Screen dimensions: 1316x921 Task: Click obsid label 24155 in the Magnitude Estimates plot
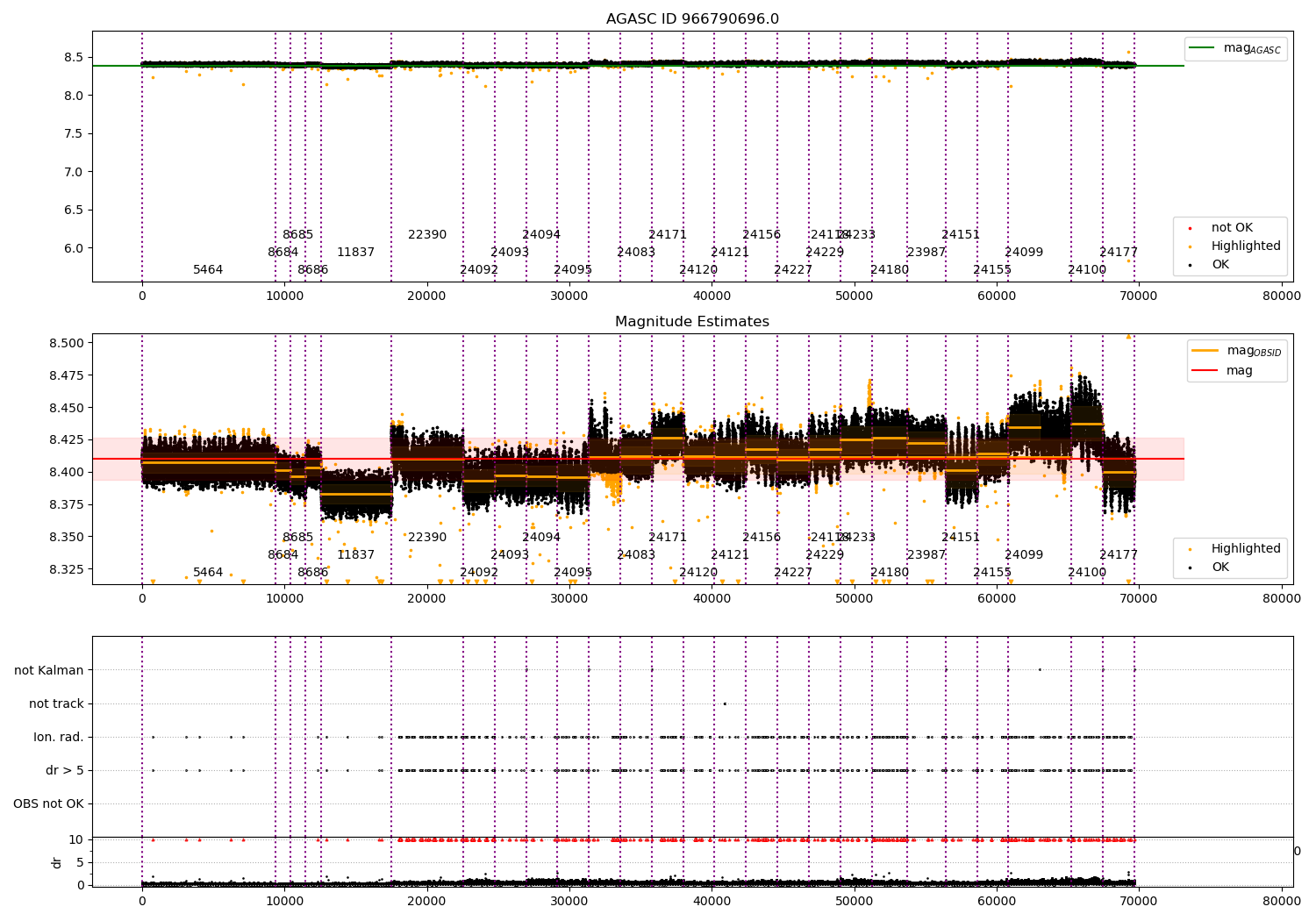992,572
